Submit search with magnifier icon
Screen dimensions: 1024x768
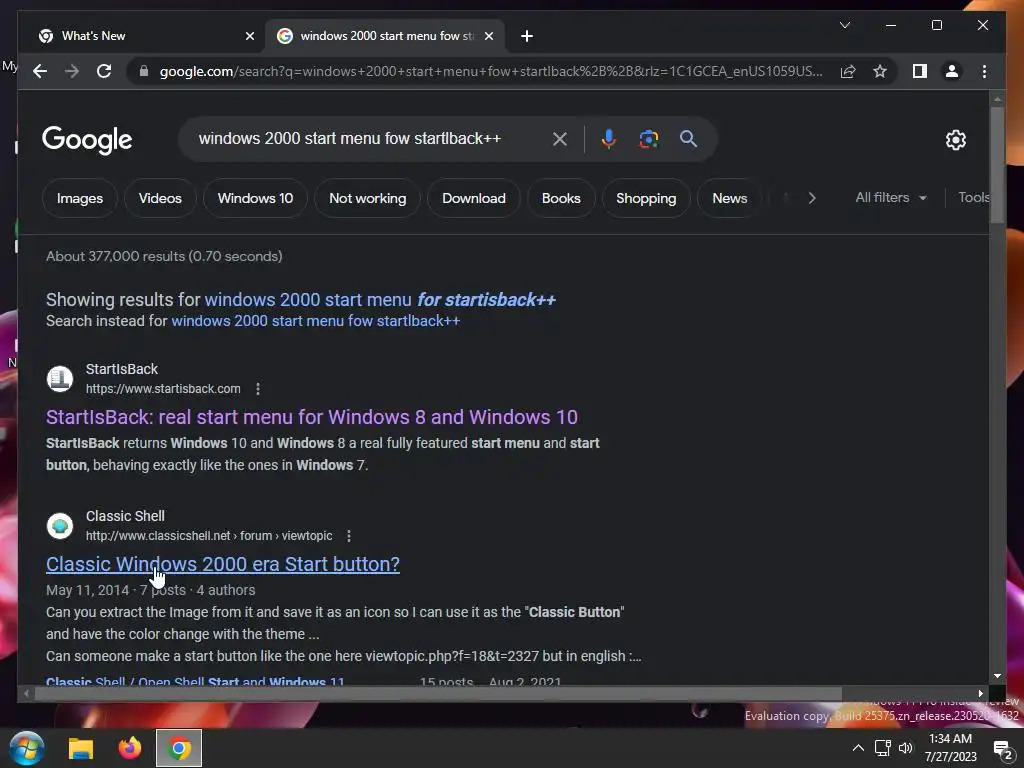688,138
